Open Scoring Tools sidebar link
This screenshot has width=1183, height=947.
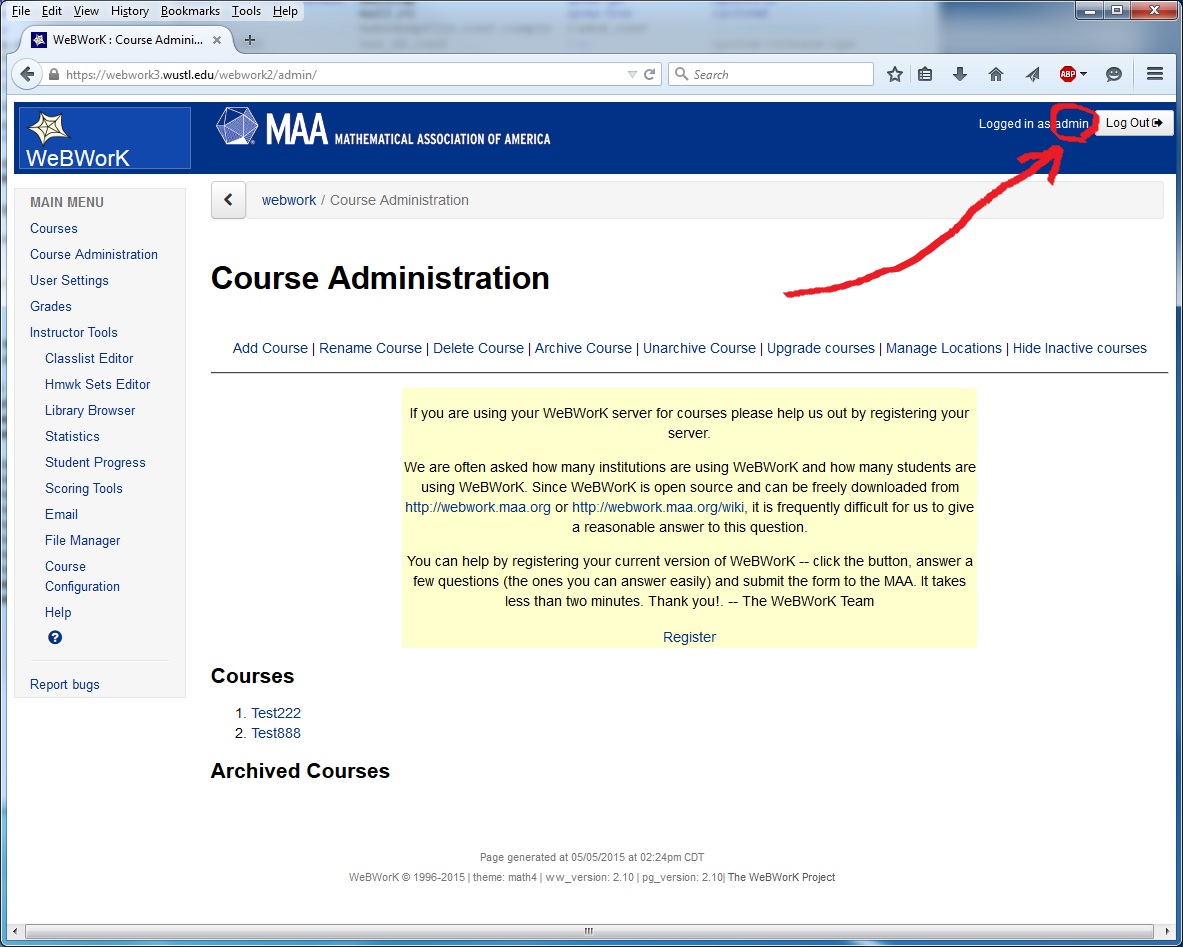point(84,488)
